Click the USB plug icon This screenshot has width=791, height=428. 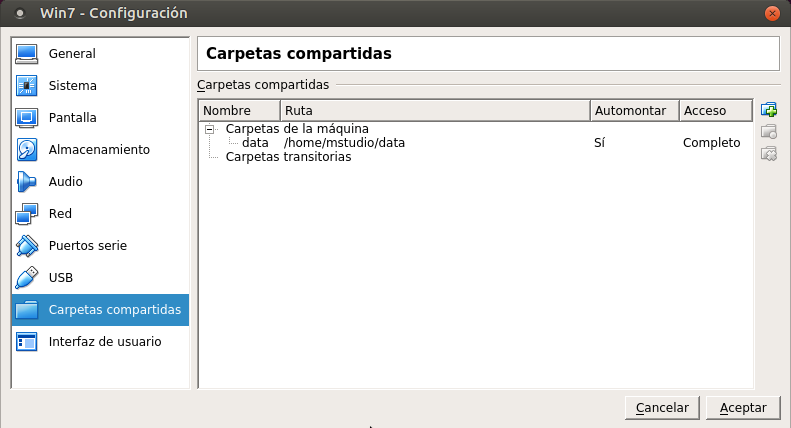pyautogui.click(x=26, y=278)
